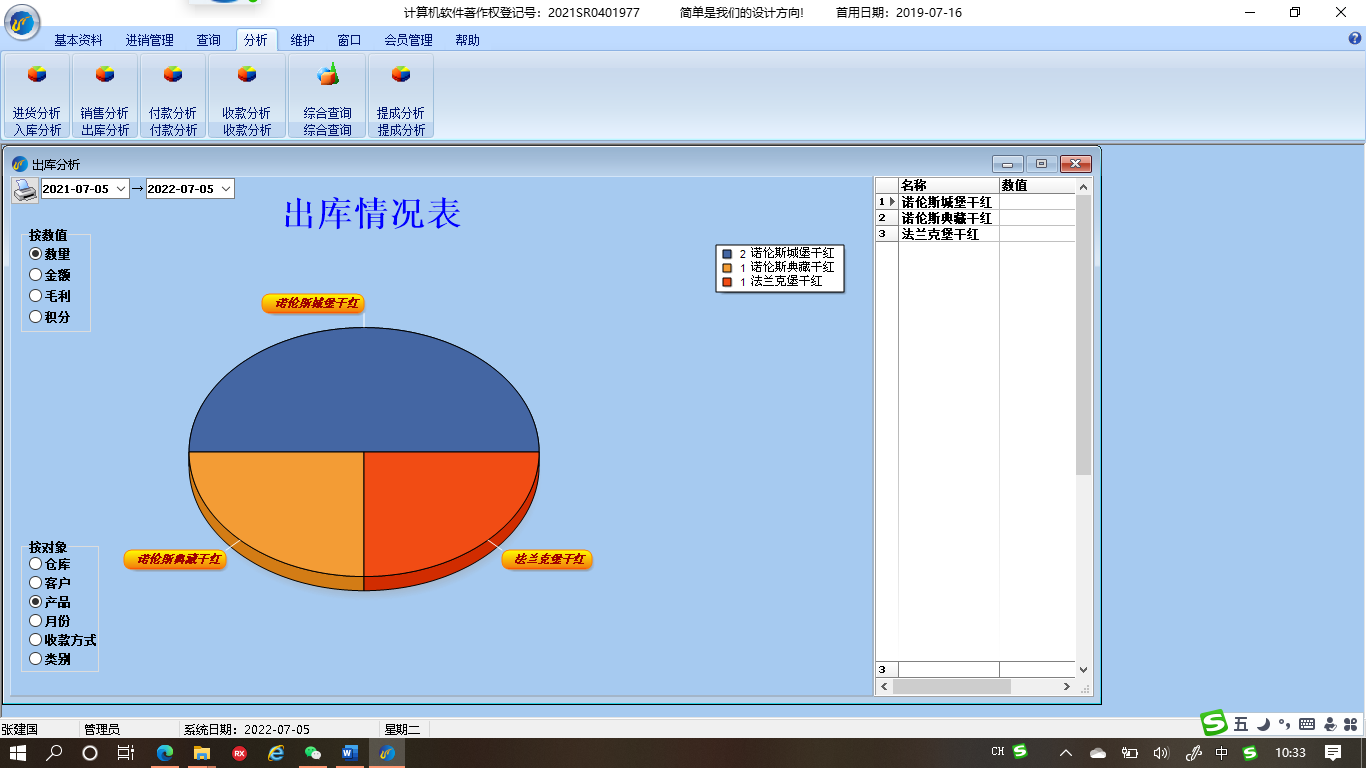This screenshot has width=1366, height=768.
Task: Click the 法兰克堡干红 pie chart label
Action: 547,559
